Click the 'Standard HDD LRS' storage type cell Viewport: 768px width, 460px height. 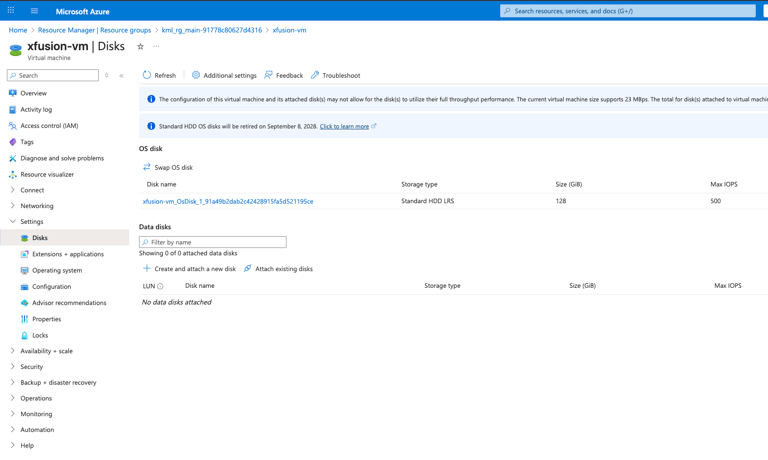(428, 201)
